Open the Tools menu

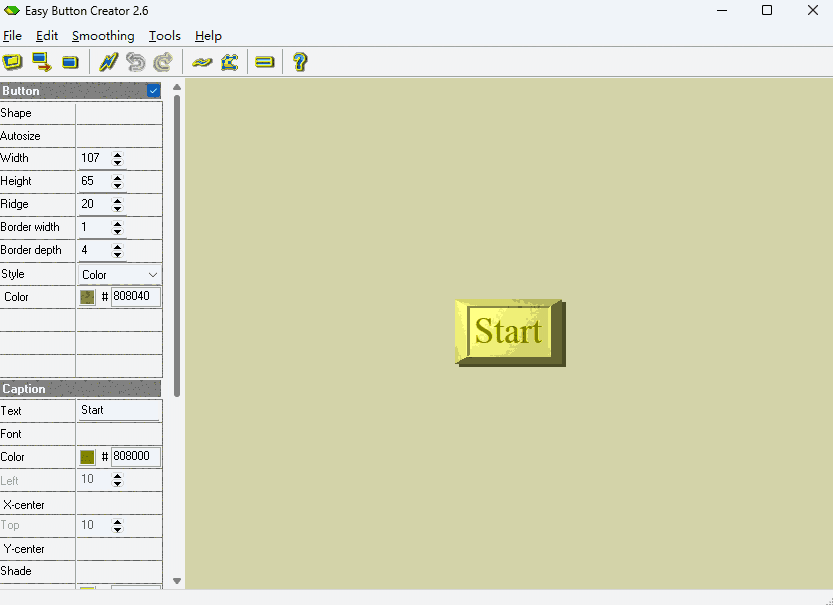click(x=164, y=35)
